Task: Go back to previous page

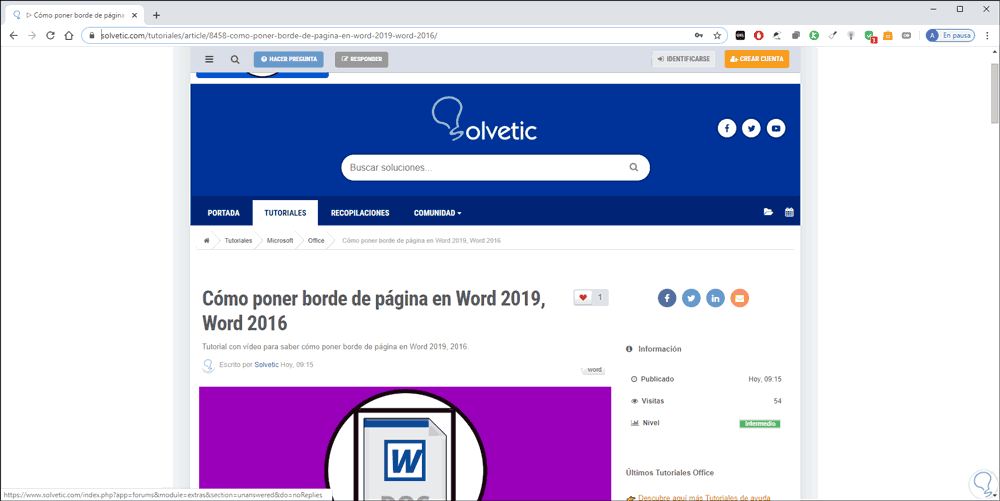Action: pyautogui.click(x=13, y=36)
